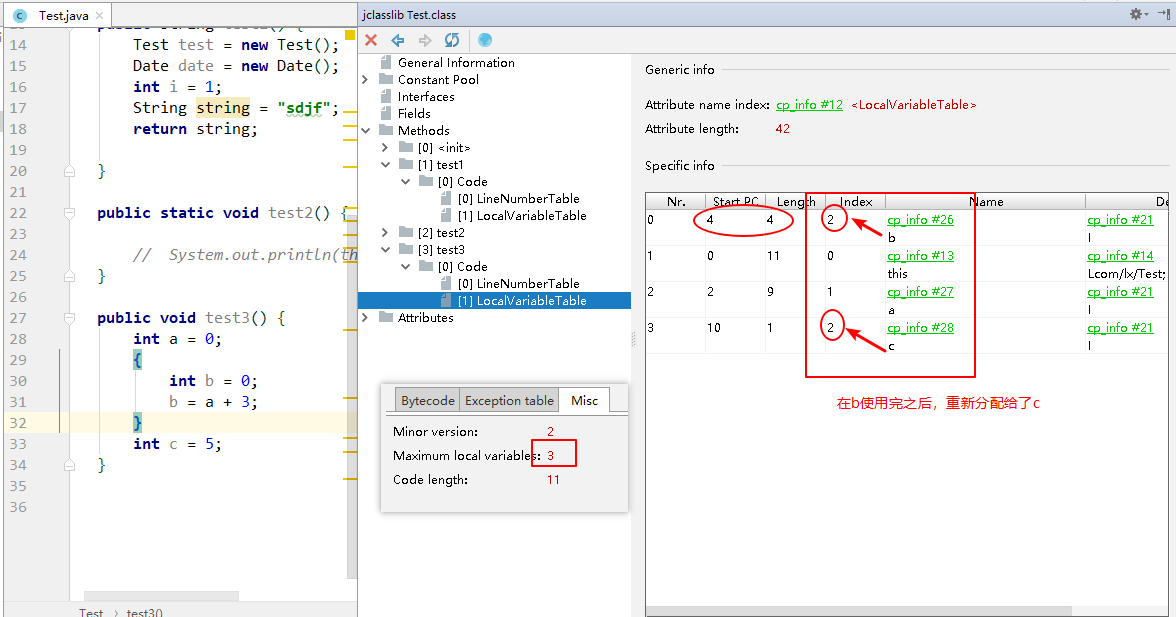The height and width of the screenshot is (617, 1176).
Task: Open attribute name link cp_info #12
Action: pyautogui.click(x=809, y=105)
